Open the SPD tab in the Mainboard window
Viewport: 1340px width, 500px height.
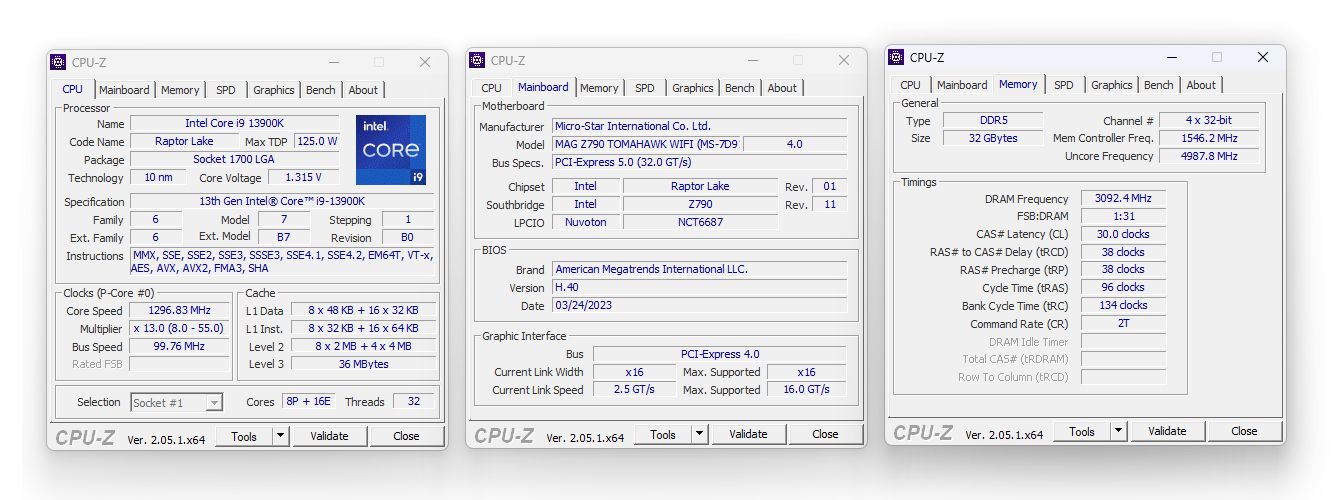tap(645, 88)
